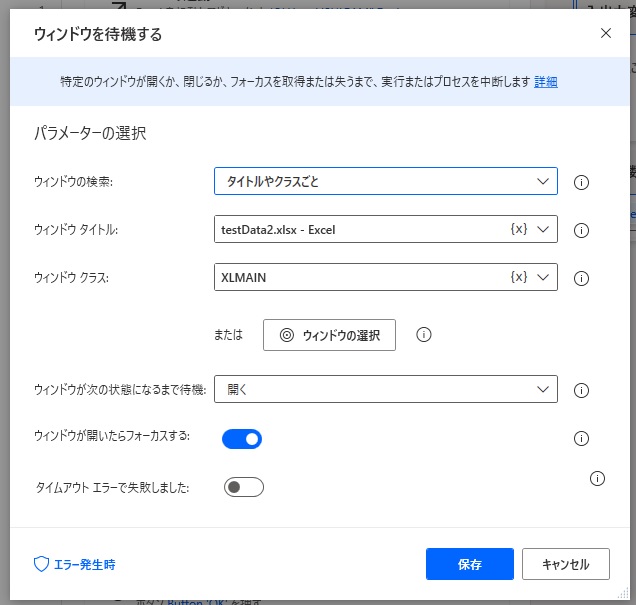Viewport: 636px width, 605px height.
Task: Click info icon beside ウィンドウ タイトル field
Action: pyautogui.click(x=581, y=230)
